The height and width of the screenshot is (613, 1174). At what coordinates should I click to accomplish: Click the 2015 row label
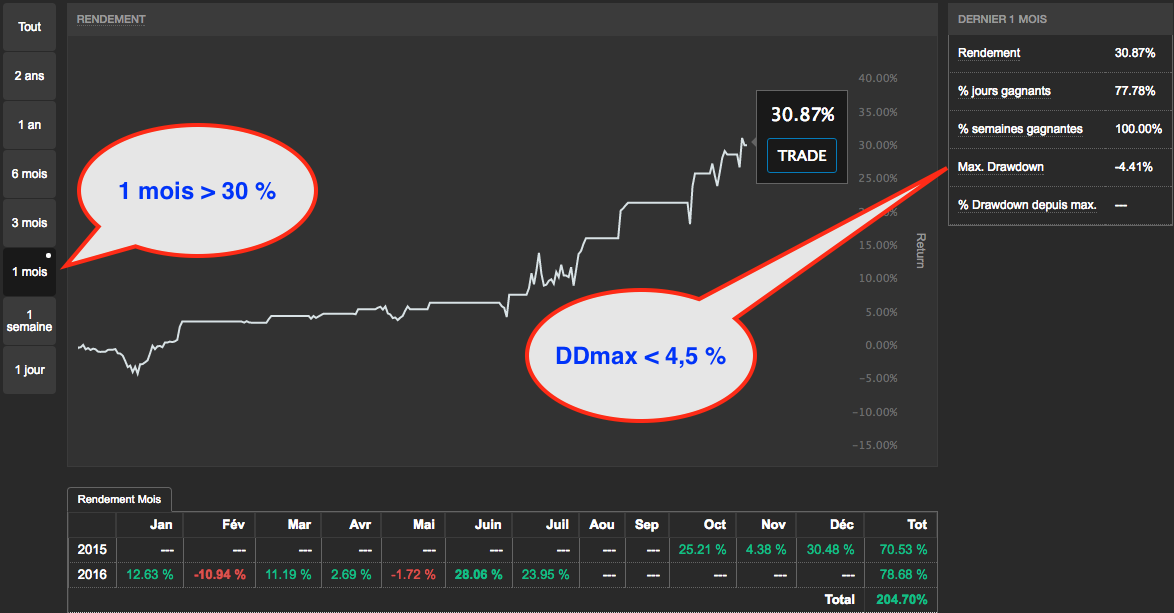click(92, 549)
